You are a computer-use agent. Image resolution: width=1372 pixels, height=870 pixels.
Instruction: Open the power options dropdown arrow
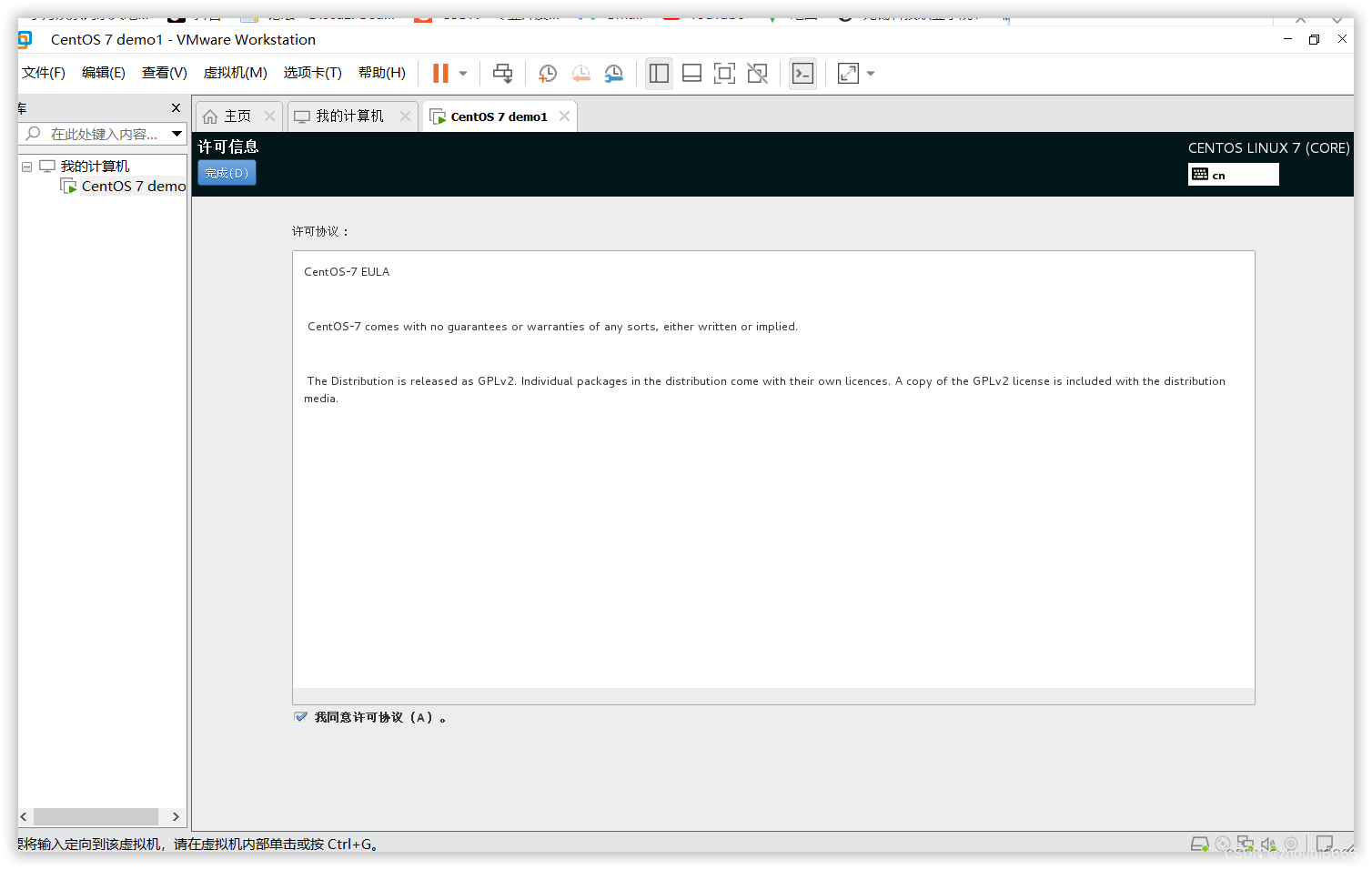click(x=463, y=74)
